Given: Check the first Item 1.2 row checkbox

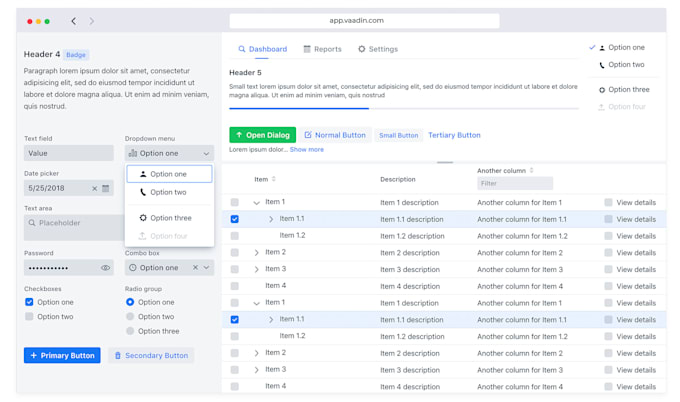Looking at the screenshot, I should pyautogui.click(x=235, y=236).
